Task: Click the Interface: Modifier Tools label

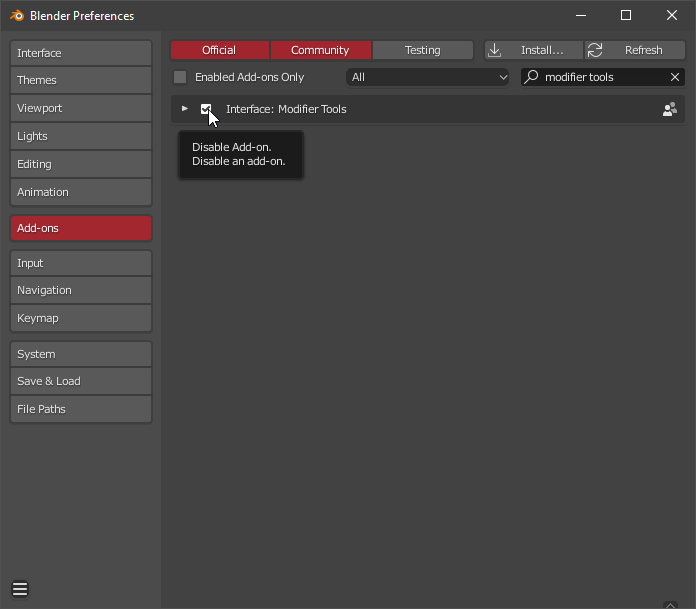Action: [286, 109]
